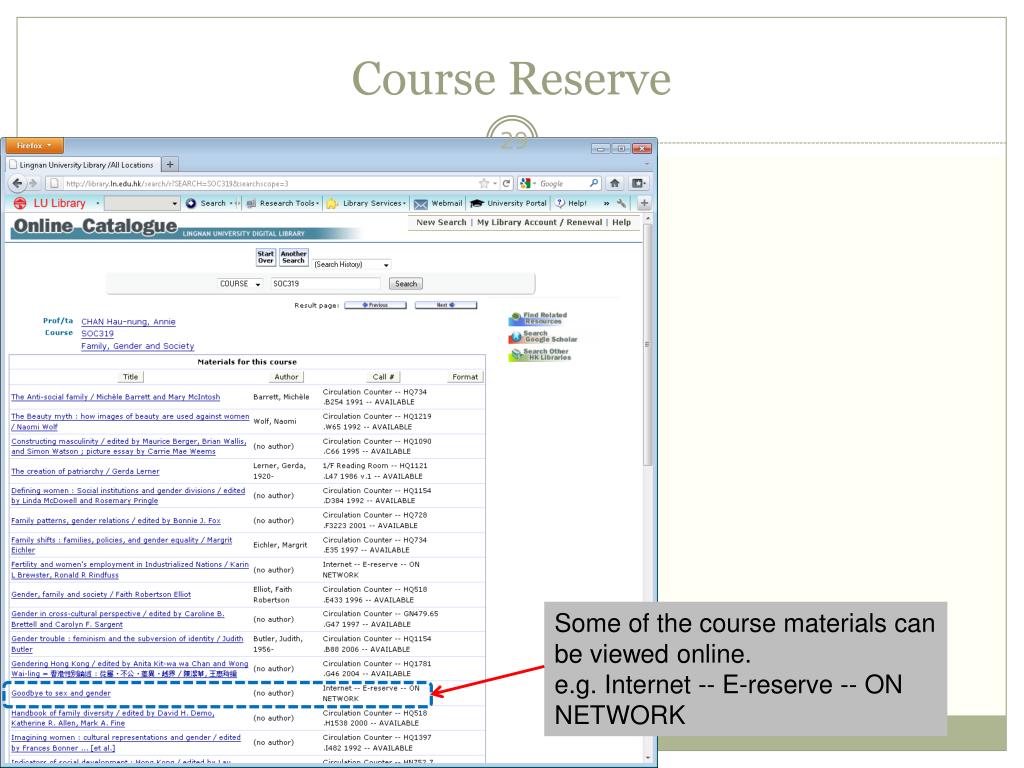Open the Search History dropdown

(x=352, y=264)
